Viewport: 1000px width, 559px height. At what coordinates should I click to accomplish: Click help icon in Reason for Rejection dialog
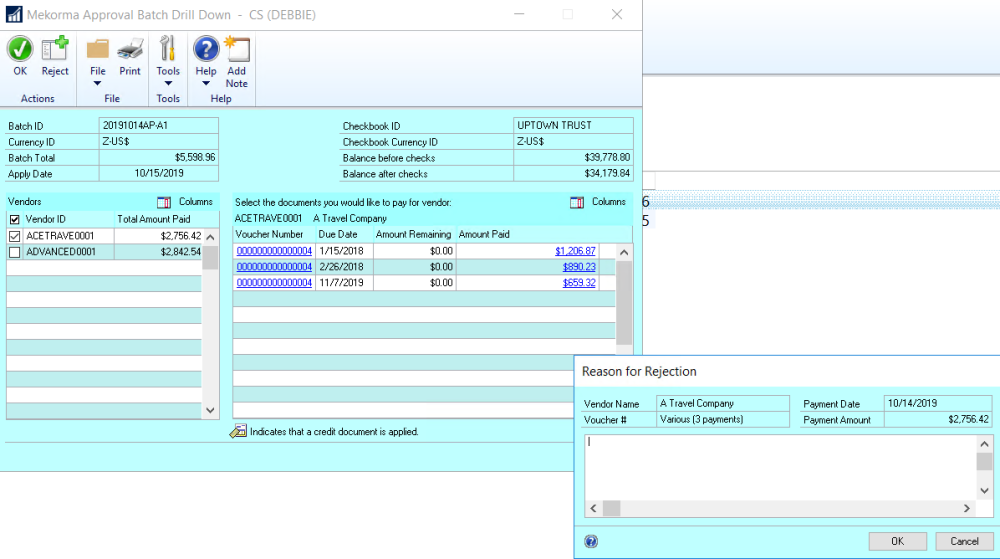point(591,541)
